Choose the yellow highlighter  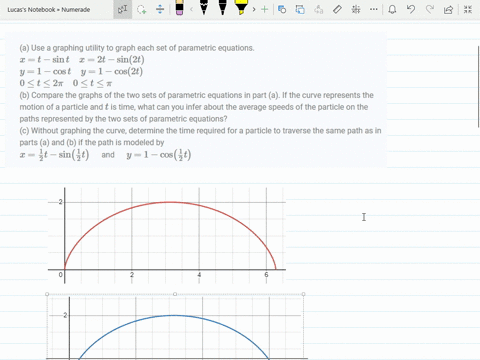pos(240,8)
